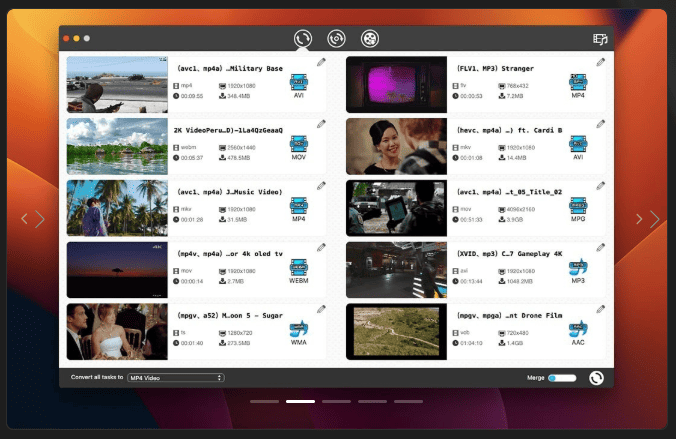Change AVI output format for ft. Cardi B
Viewport: 676px width, 439px height.
[x=578, y=148]
